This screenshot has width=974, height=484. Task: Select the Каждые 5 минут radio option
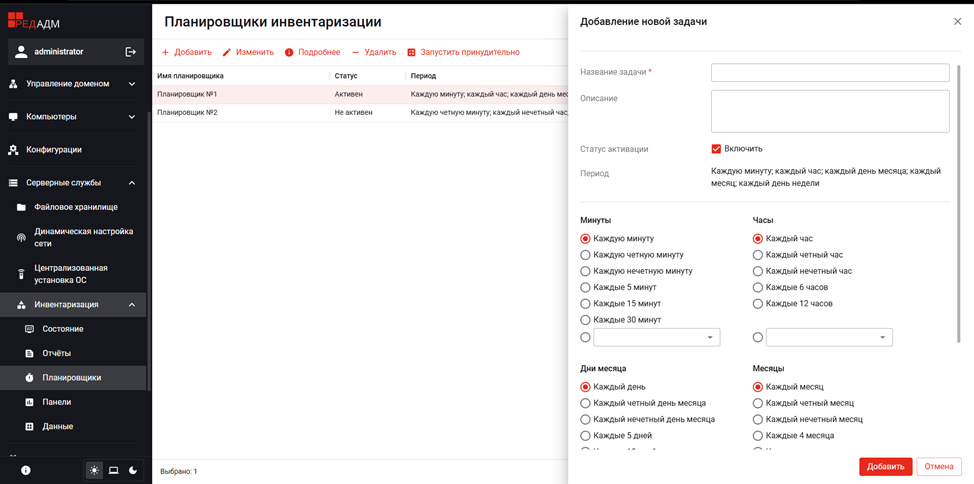pos(586,287)
